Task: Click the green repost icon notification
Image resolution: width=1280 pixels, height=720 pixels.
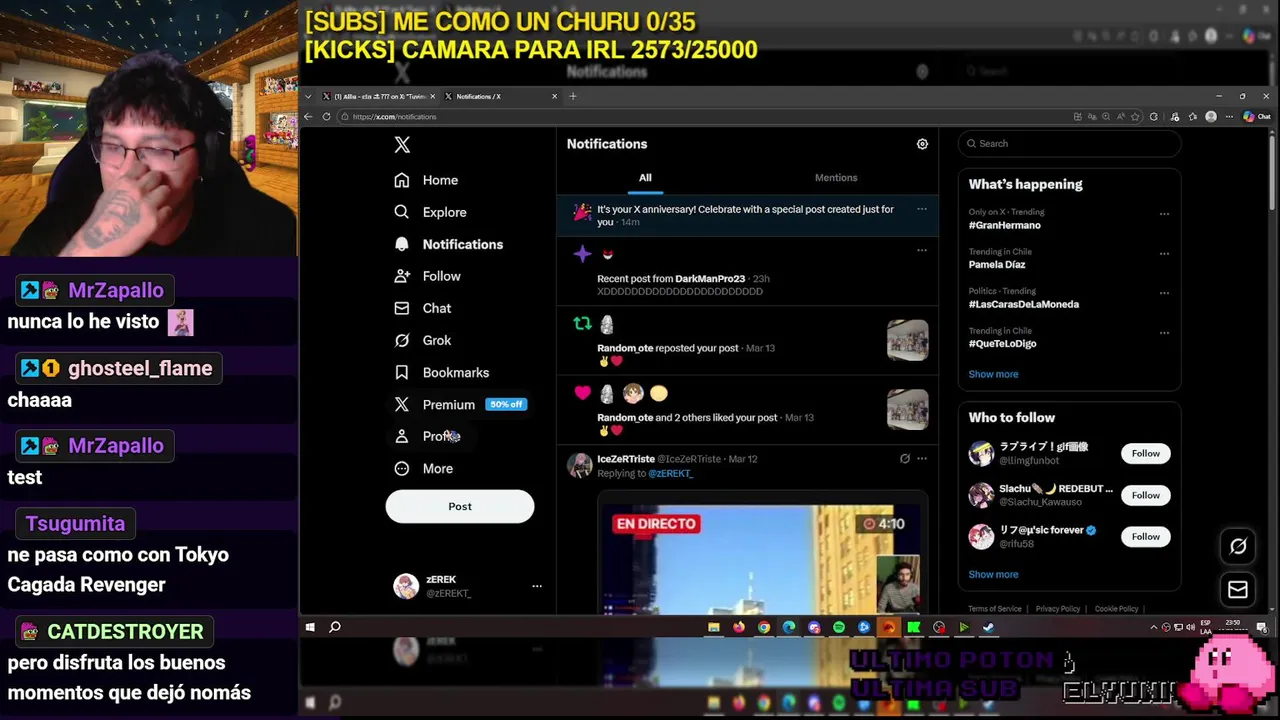Action: click(x=582, y=323)
